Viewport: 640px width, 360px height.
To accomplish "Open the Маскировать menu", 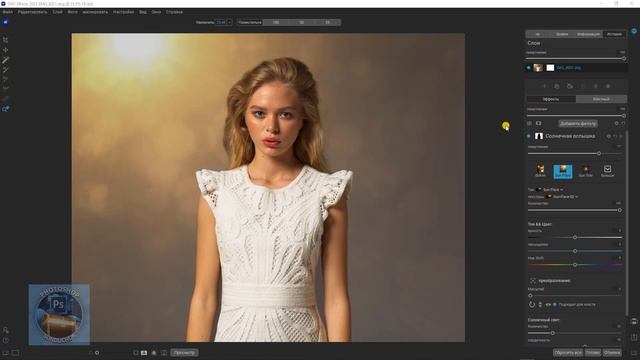I will coord(95,12).
